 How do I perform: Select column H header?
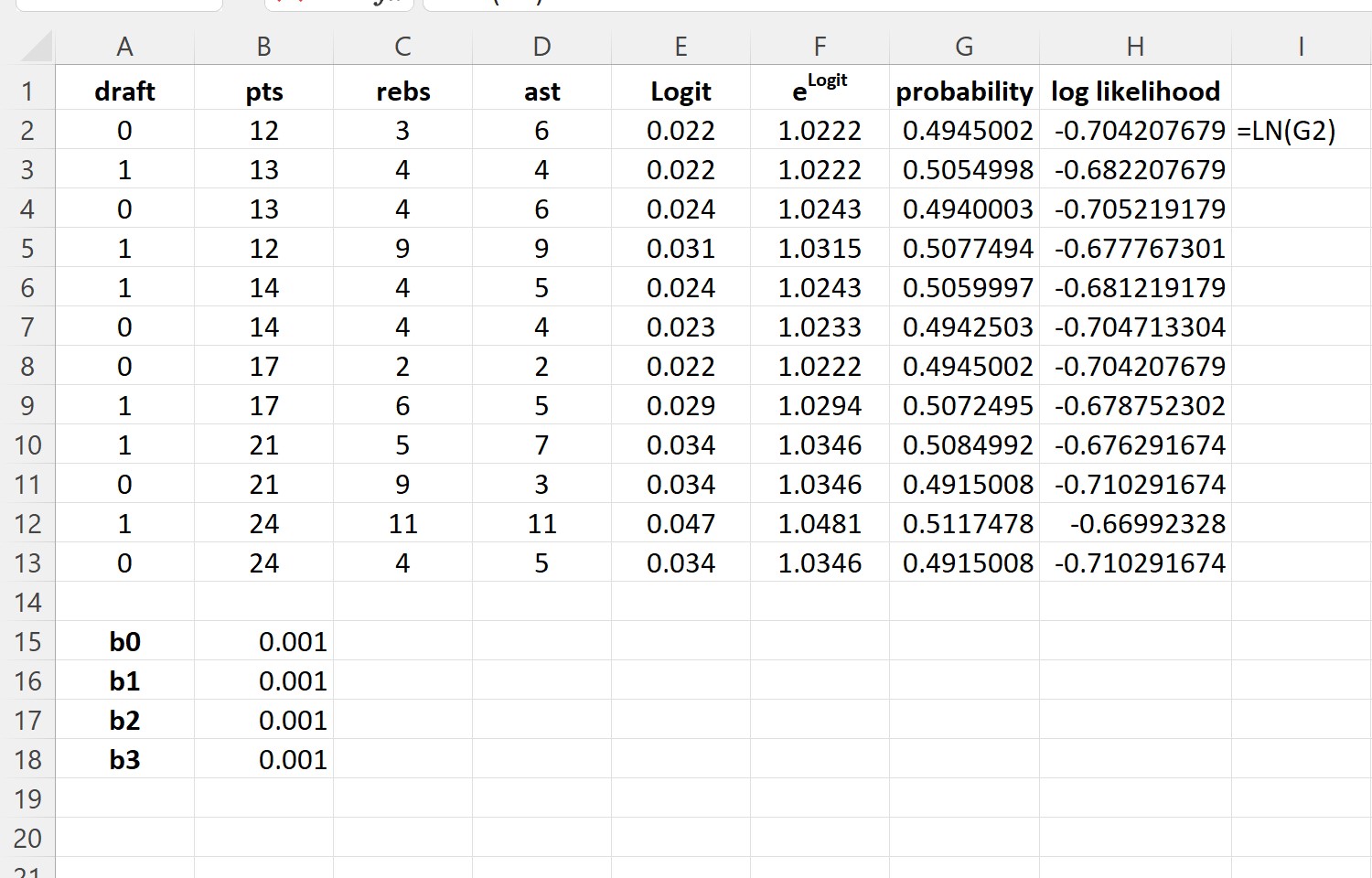coord(1136,46)
